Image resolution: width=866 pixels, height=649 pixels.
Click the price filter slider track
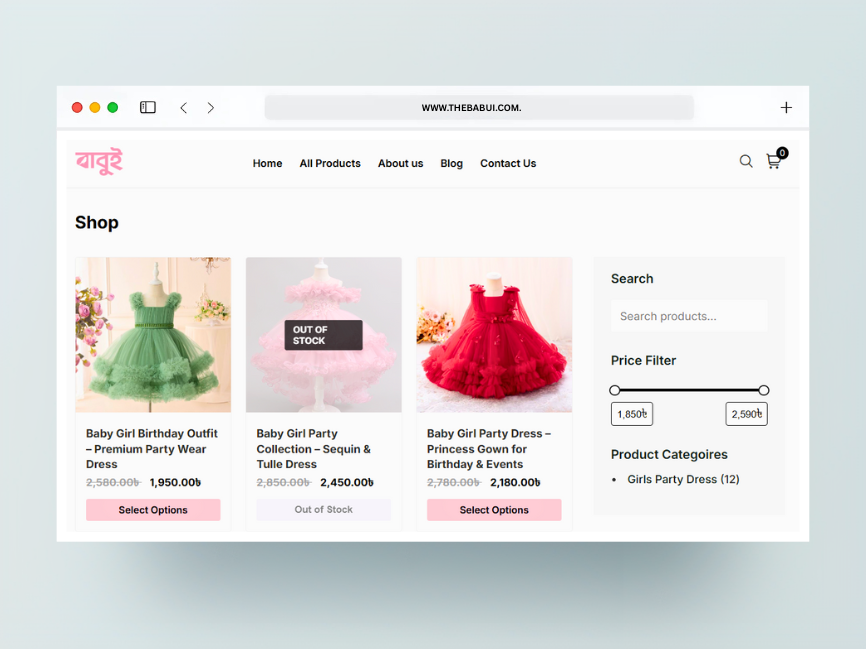689,390
